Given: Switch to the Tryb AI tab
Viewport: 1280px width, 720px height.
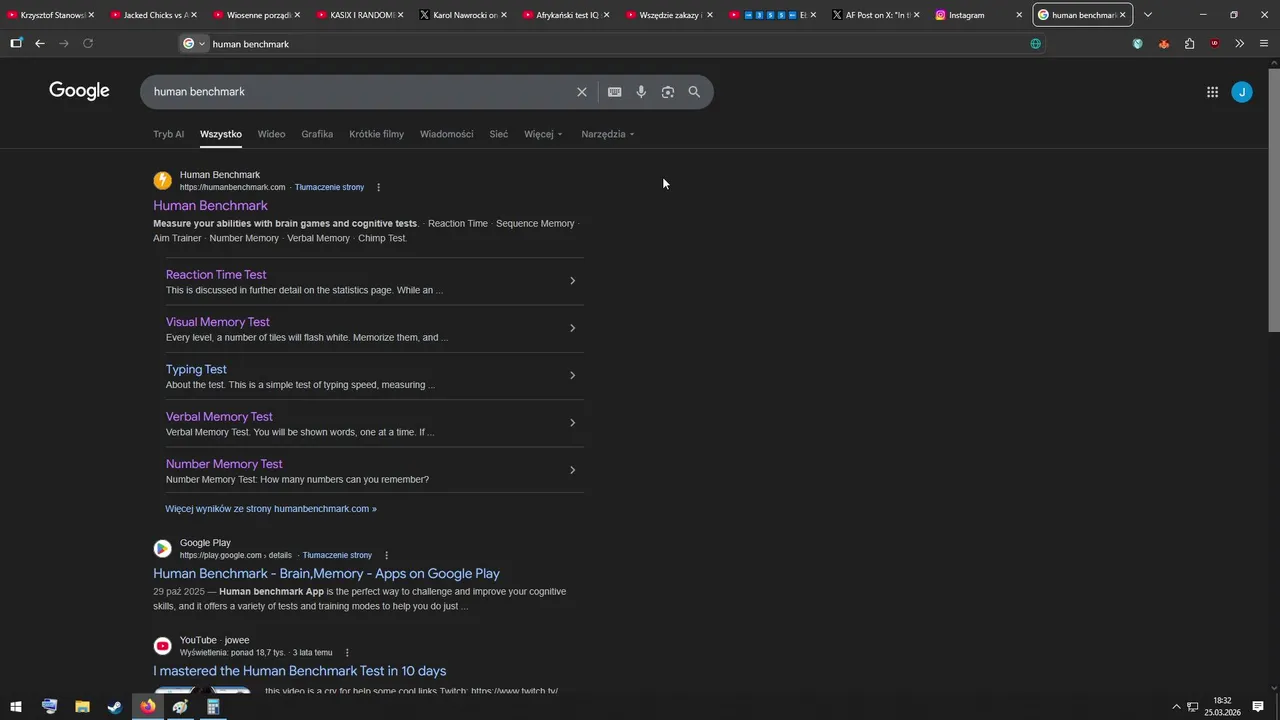Looking at the screenshot, I should (x=168, y=134).
